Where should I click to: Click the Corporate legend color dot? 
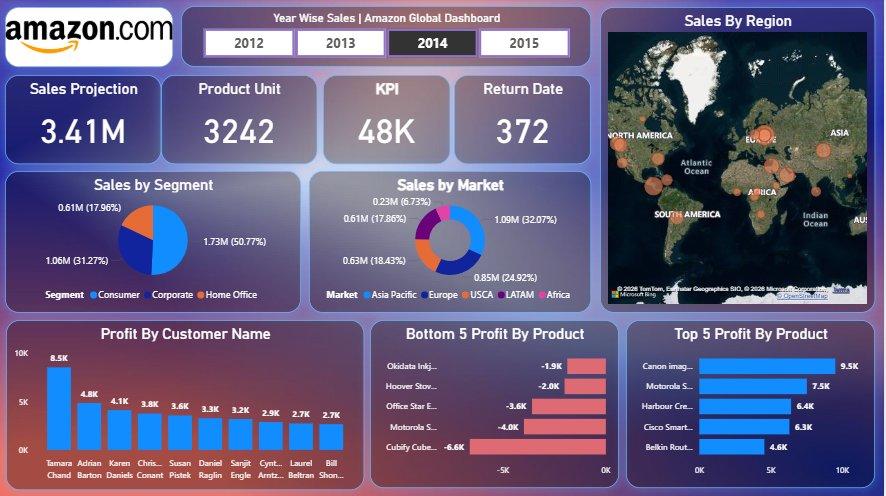click(x=147, y=295)
